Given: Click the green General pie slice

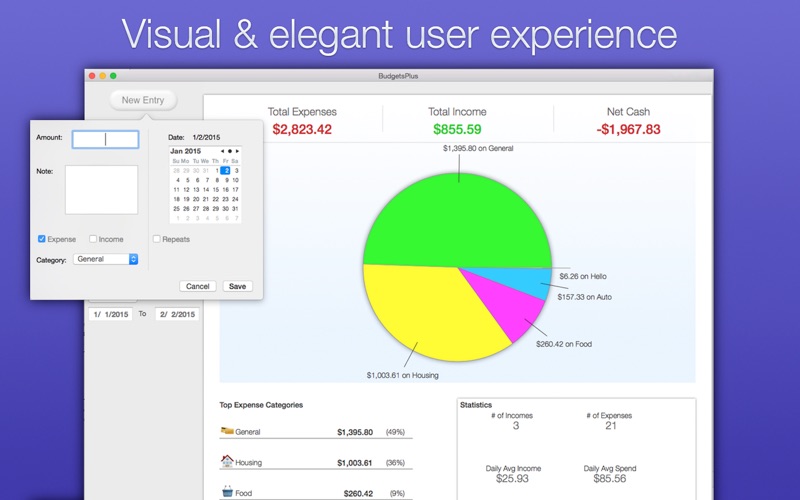Looking at the screenshot, I should click(459, 219).
